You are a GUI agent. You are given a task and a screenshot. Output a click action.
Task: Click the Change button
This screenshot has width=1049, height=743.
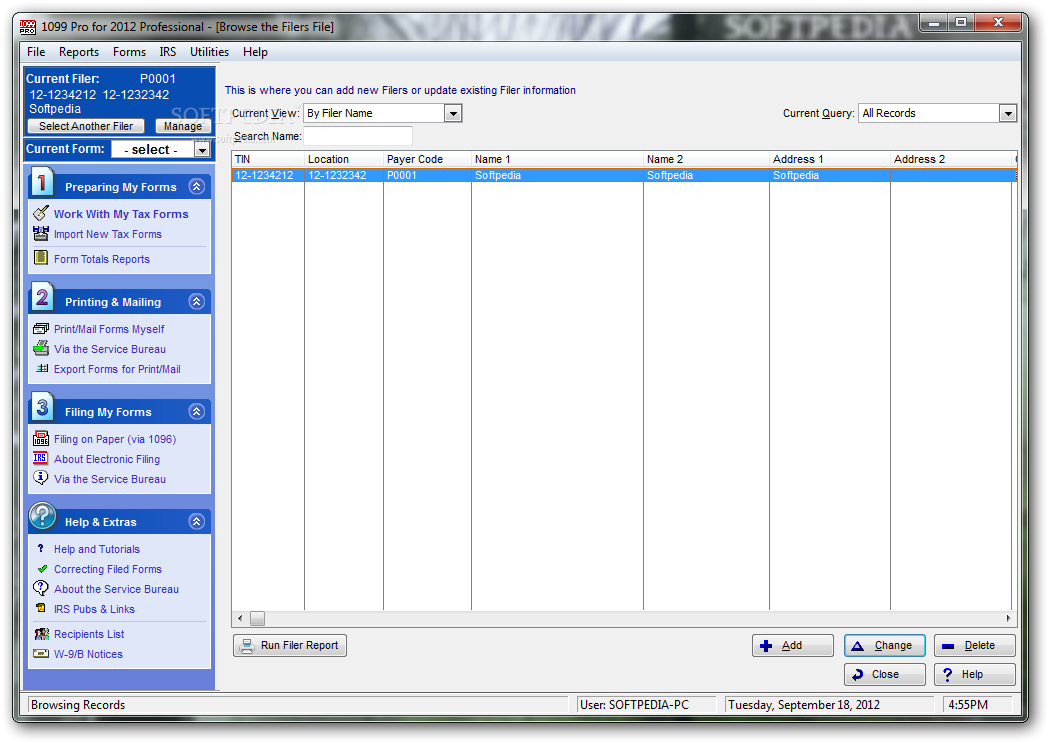(x=884, y=645)
